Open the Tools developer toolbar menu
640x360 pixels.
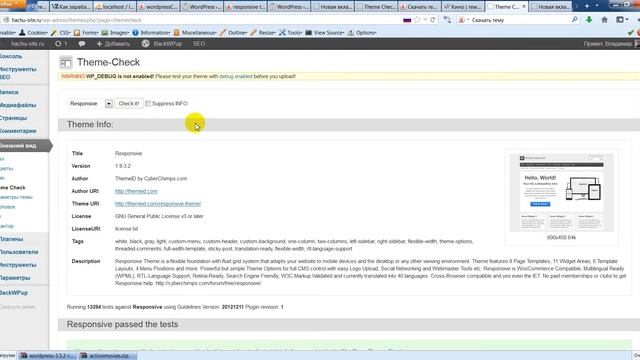click(291, 33)
